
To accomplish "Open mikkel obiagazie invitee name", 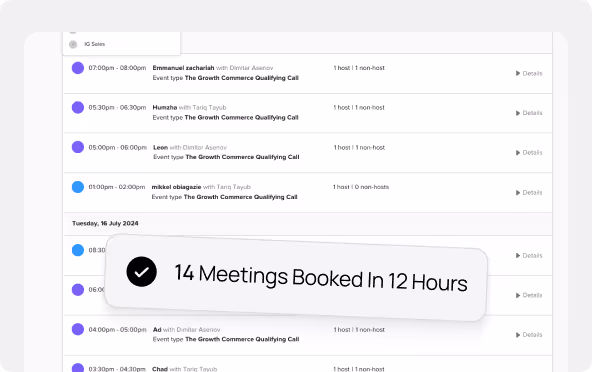I will click(x=176, y=187).
